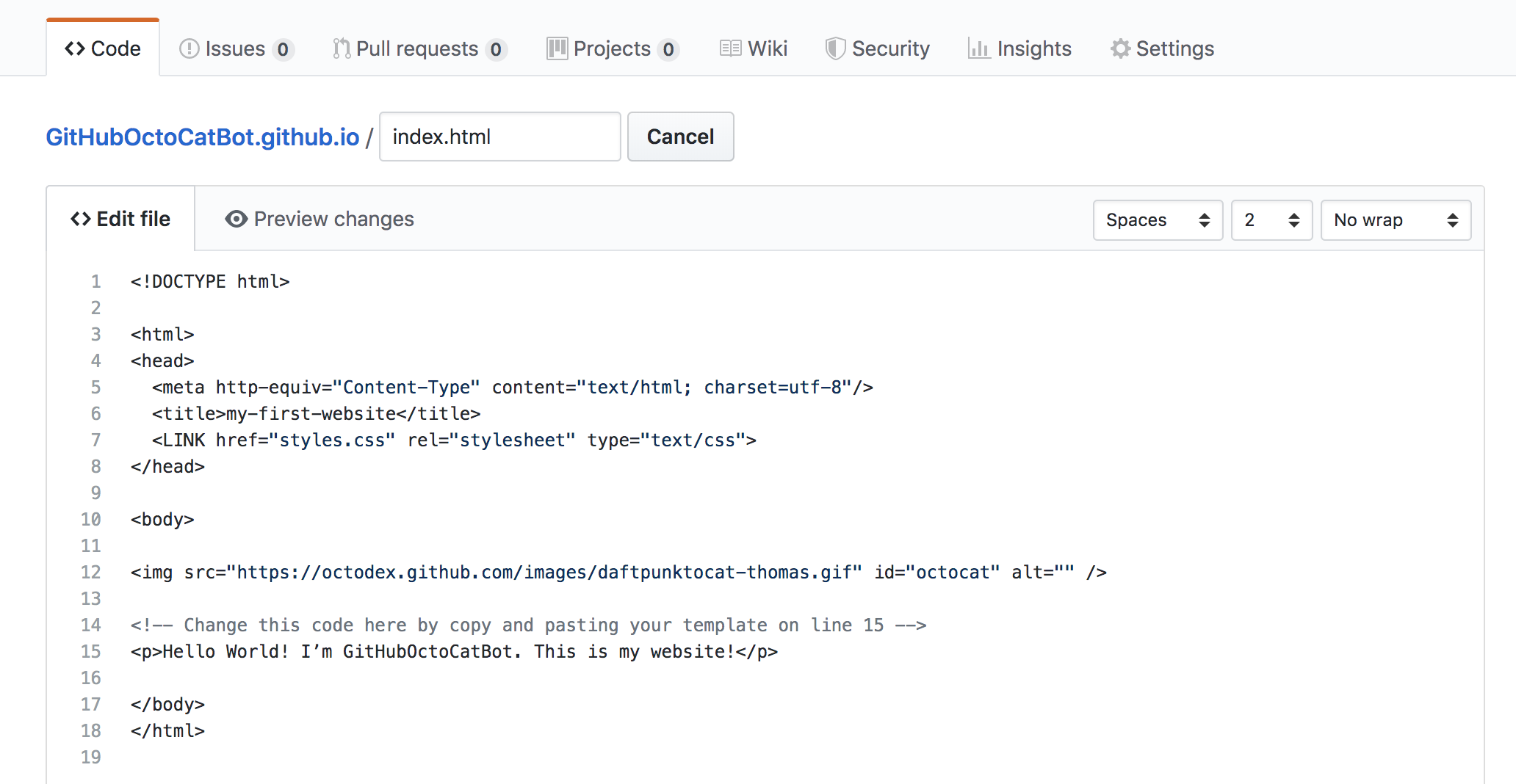The image size is (1516, 784).
Task: Click the closing head tag line
Action: tap(167, 467)
